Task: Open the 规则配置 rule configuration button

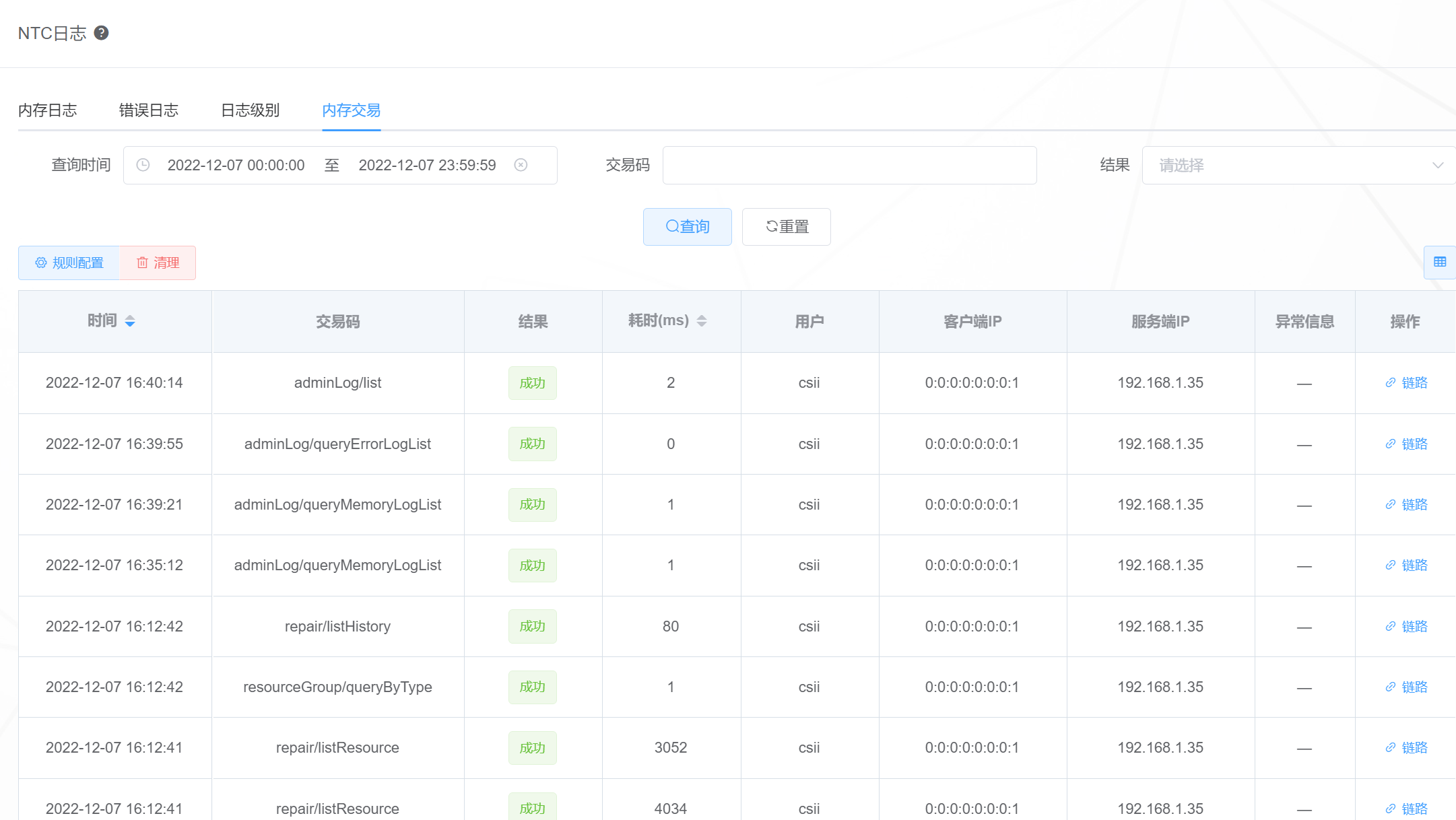Action: [69, 263]
